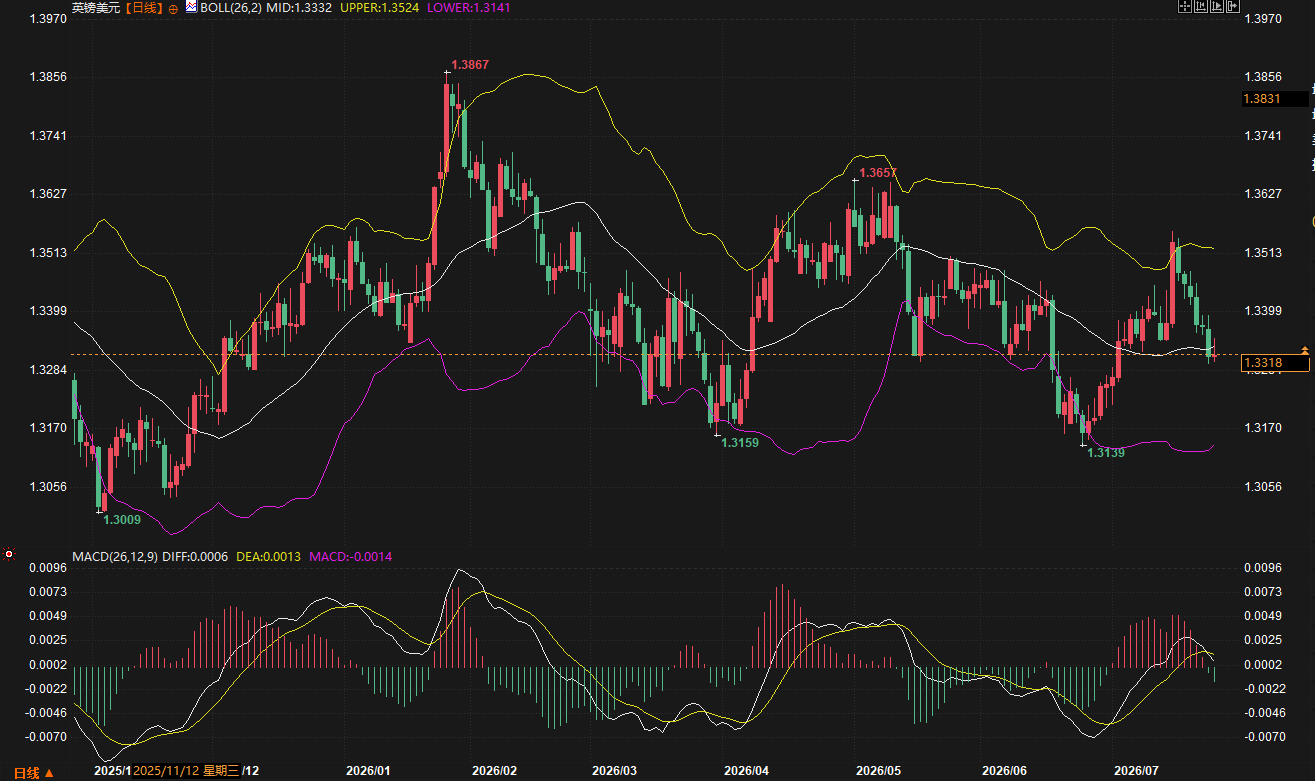
Task: Click the 2026/01 date axis label
Action: [367, 771]
